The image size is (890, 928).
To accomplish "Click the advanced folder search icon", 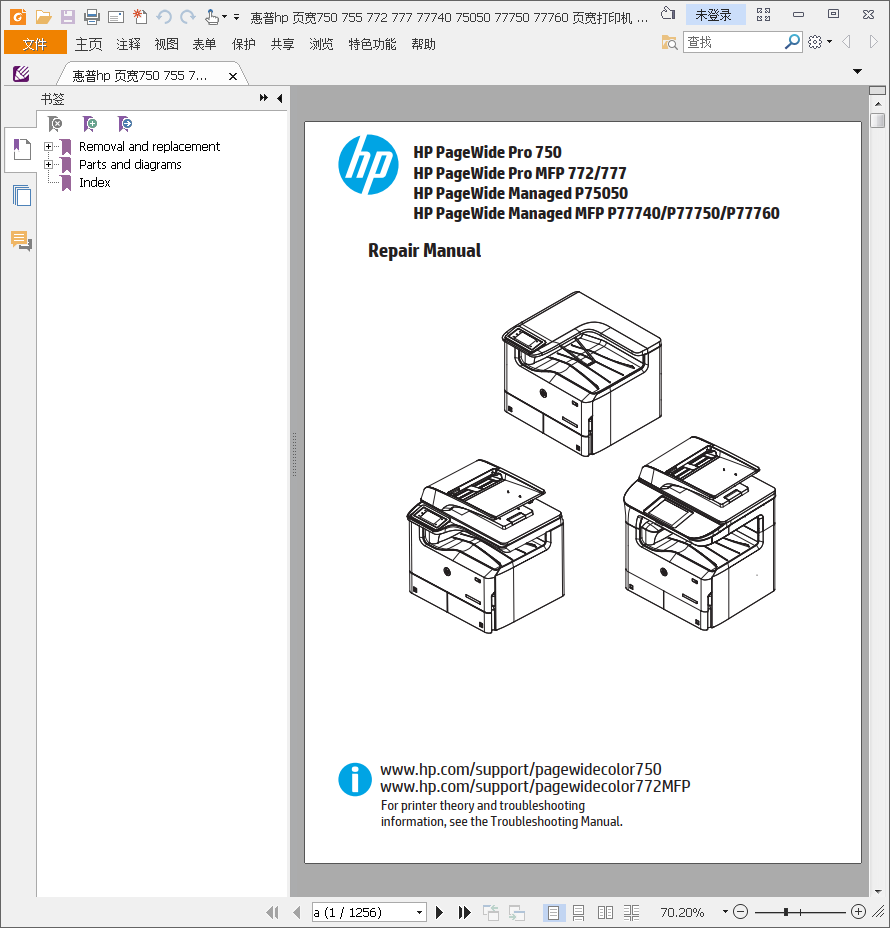I will point(669,43).
